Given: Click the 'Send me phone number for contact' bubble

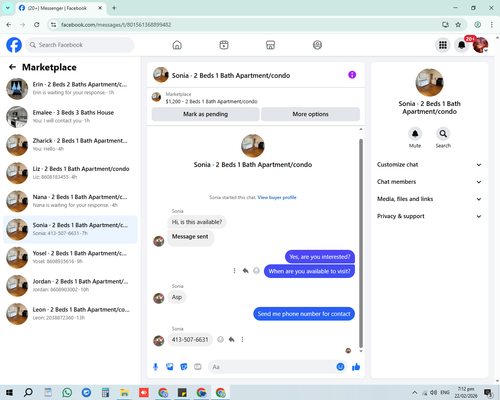Looking at the screenshot, I should (304, 314).
